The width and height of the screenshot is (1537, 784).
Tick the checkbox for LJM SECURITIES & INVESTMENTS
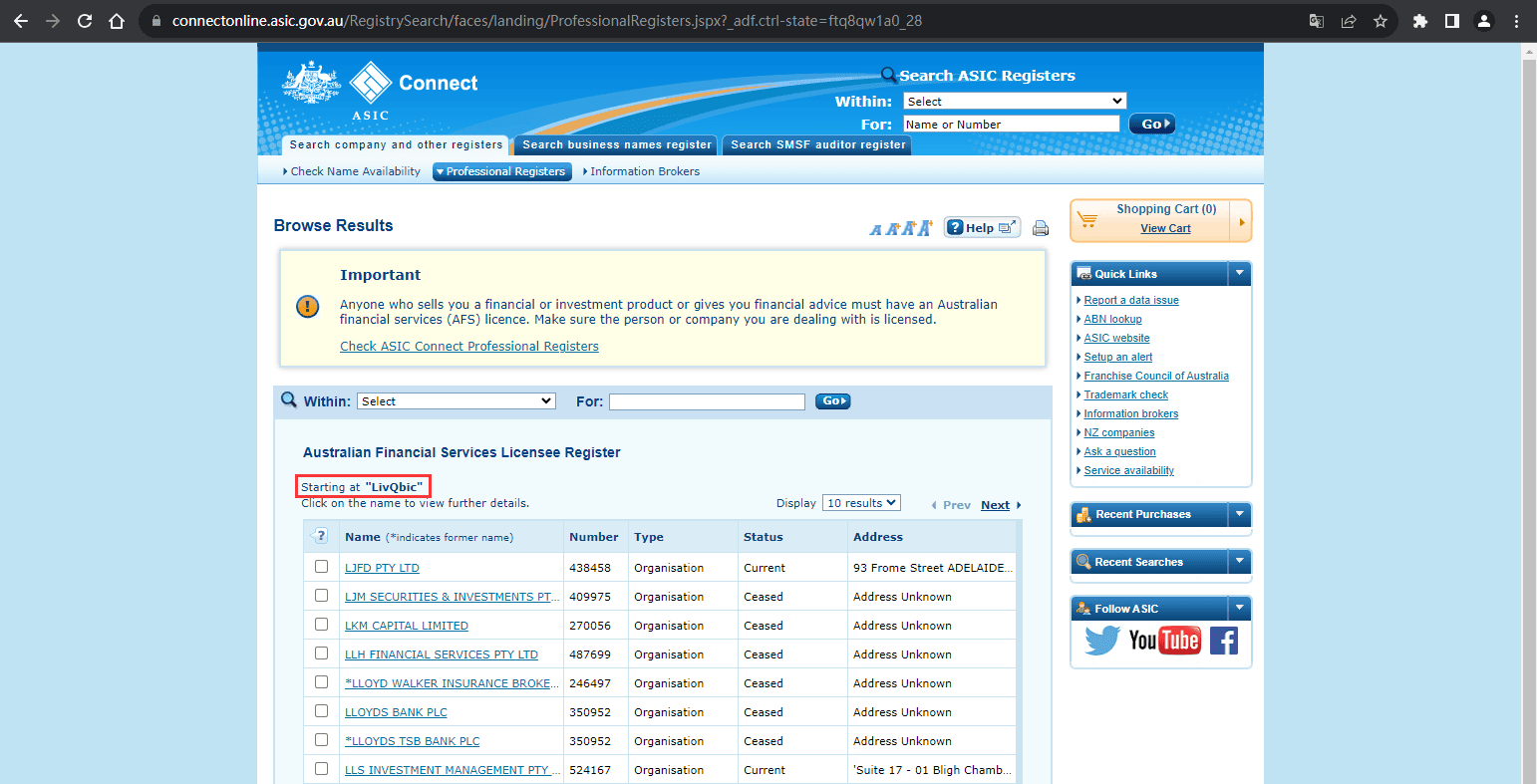(x=321, y=595)
